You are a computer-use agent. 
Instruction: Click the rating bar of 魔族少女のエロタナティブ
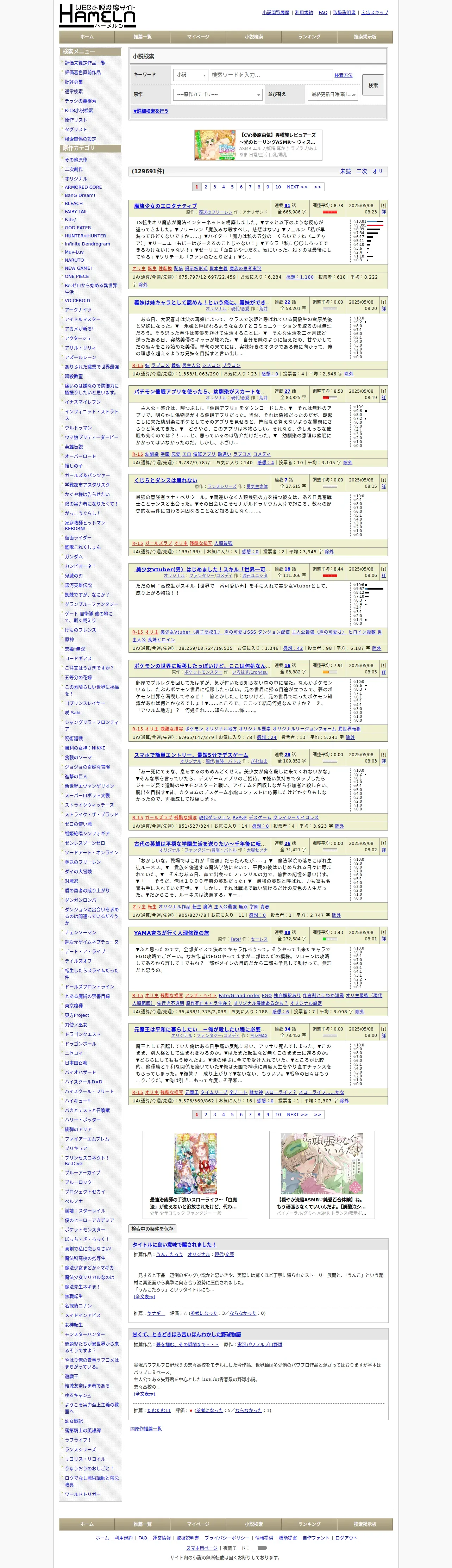click(x=330, y=212)
